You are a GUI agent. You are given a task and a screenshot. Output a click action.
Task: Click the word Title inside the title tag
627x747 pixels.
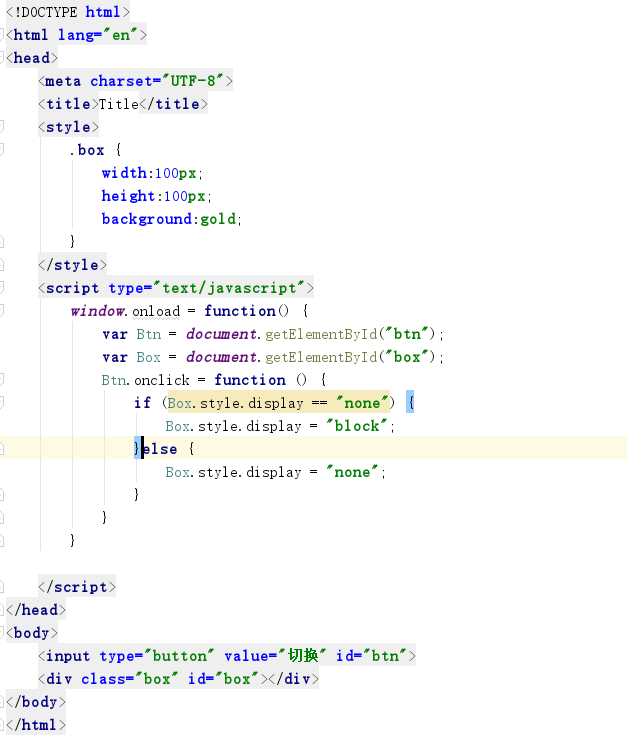click(118, 104)
